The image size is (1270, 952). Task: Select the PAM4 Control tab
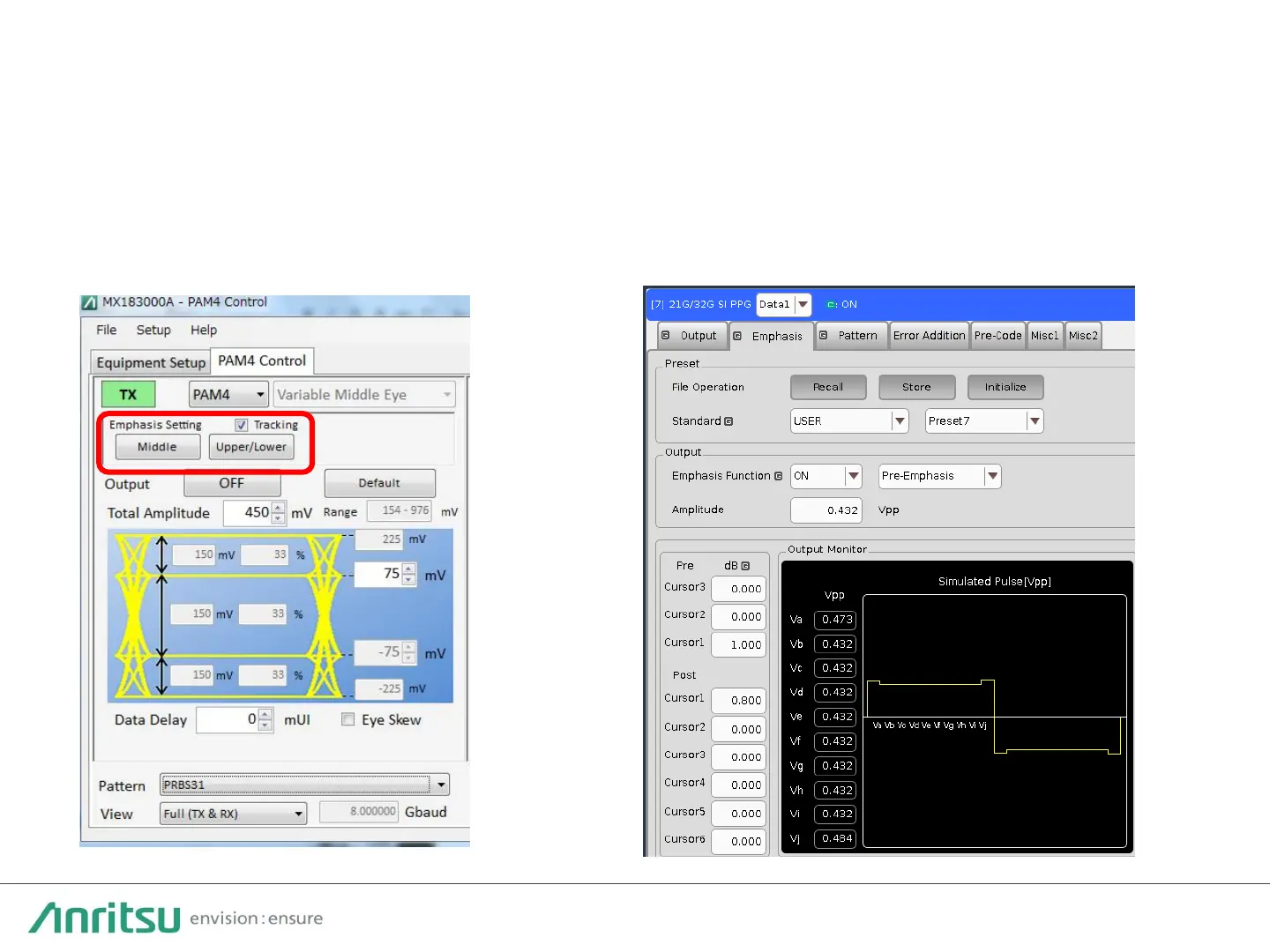(x=262, y=361)
